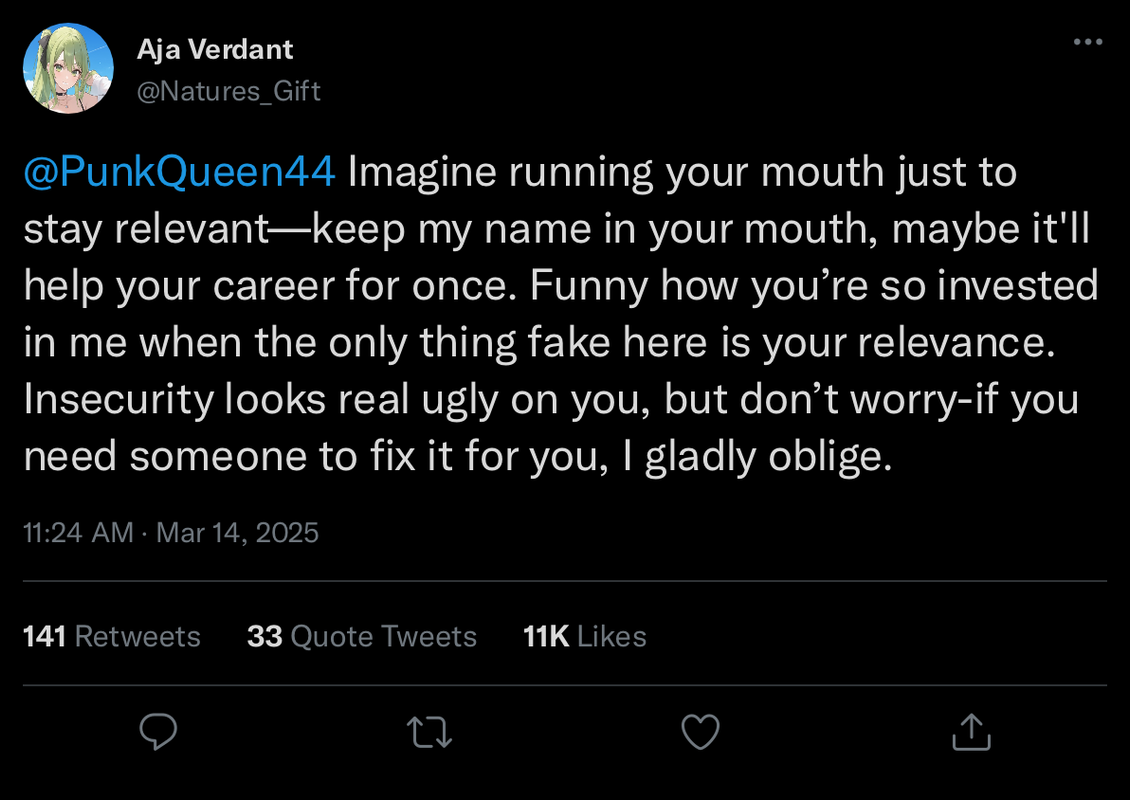Show the 33 Quote Tweets
The image size is (1130, 800).
point(362,636)
